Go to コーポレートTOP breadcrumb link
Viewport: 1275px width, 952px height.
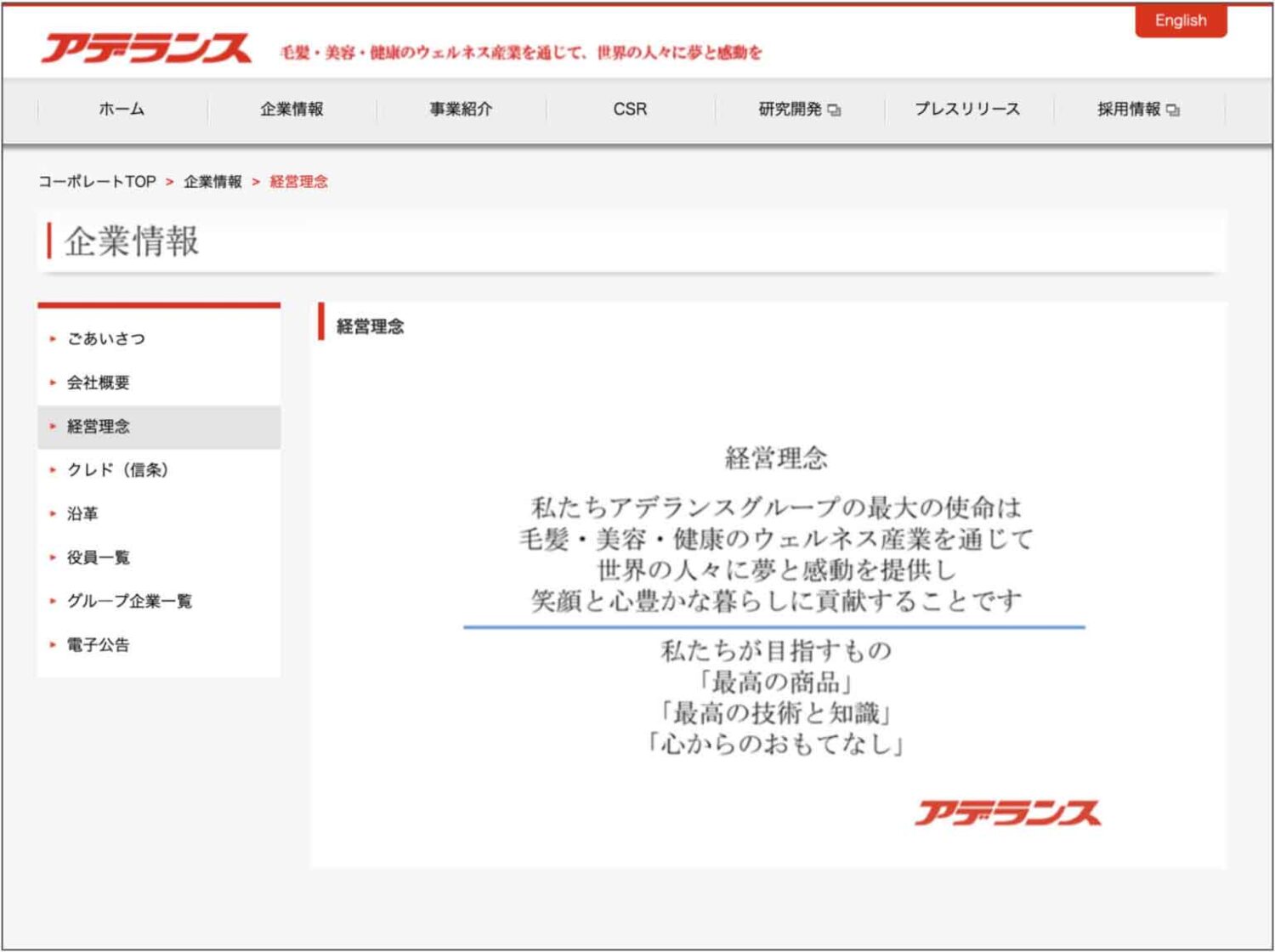(x=97, y=181)
